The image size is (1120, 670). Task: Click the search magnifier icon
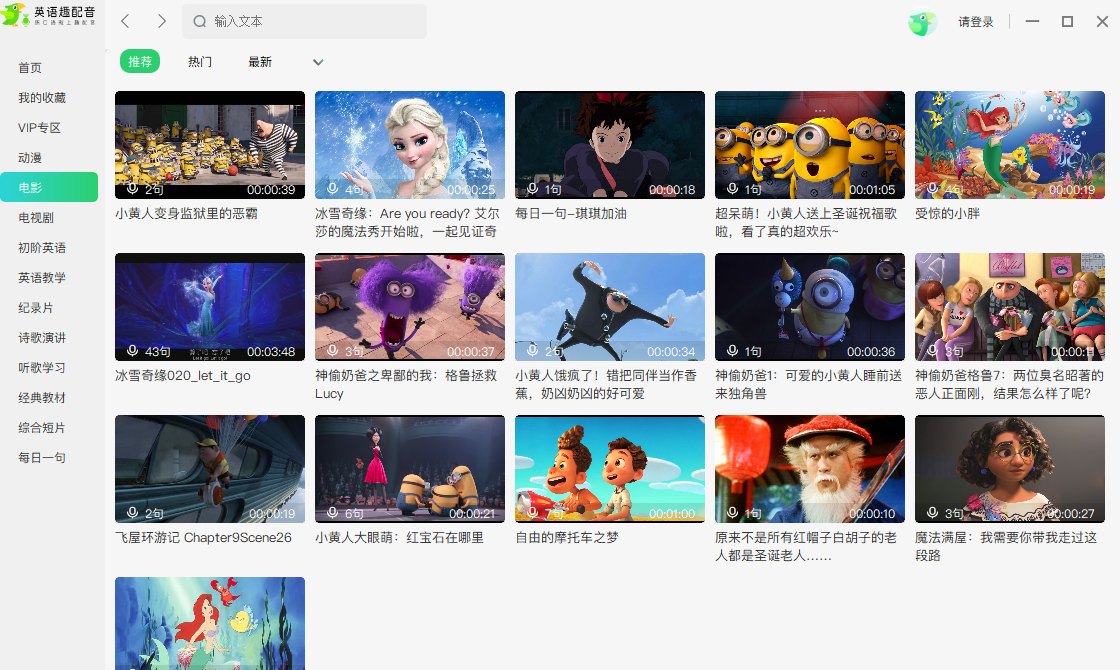tap(199, 21)
